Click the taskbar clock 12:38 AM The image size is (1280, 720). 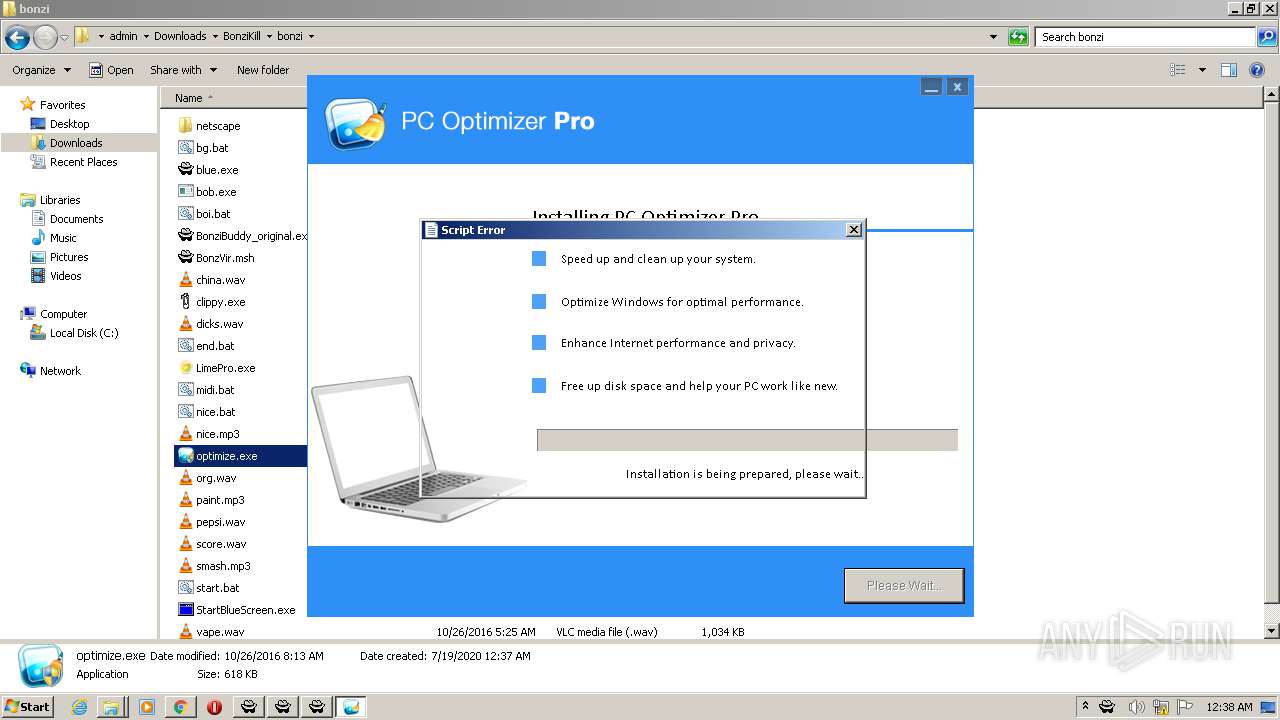tap(1229, 707)
